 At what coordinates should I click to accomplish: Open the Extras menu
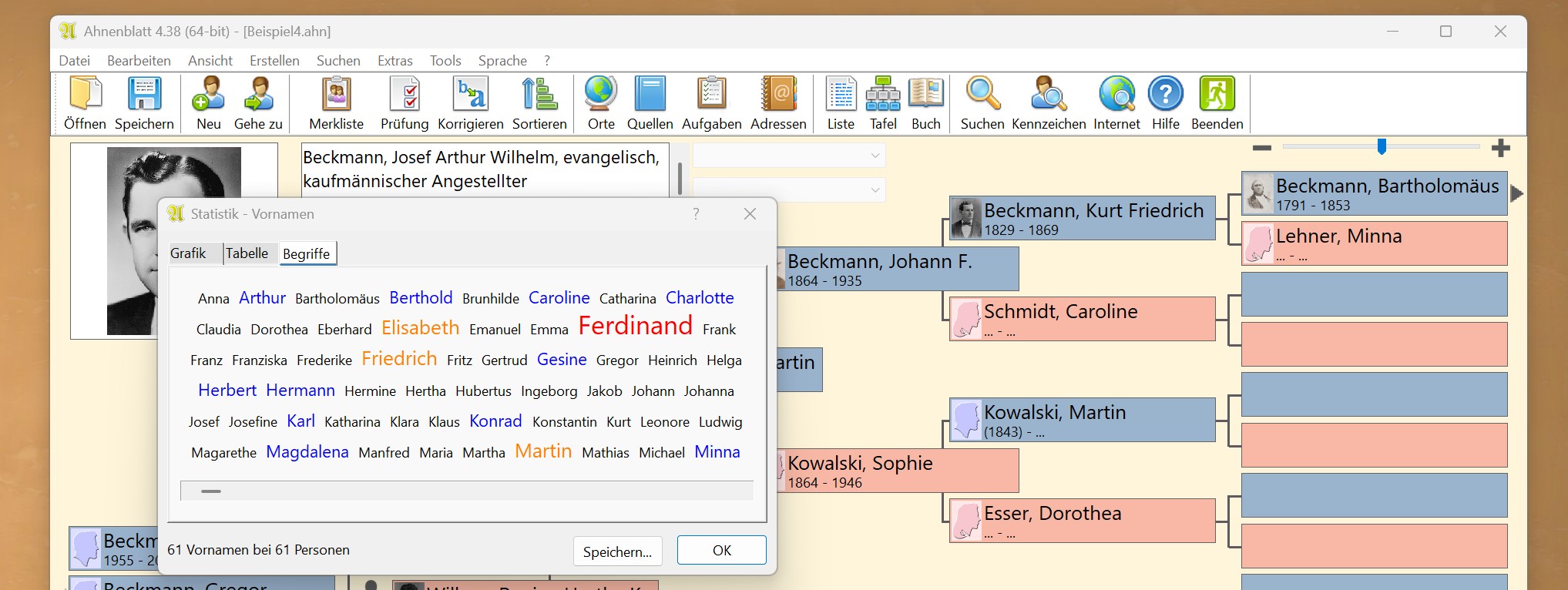pos(395,61)
